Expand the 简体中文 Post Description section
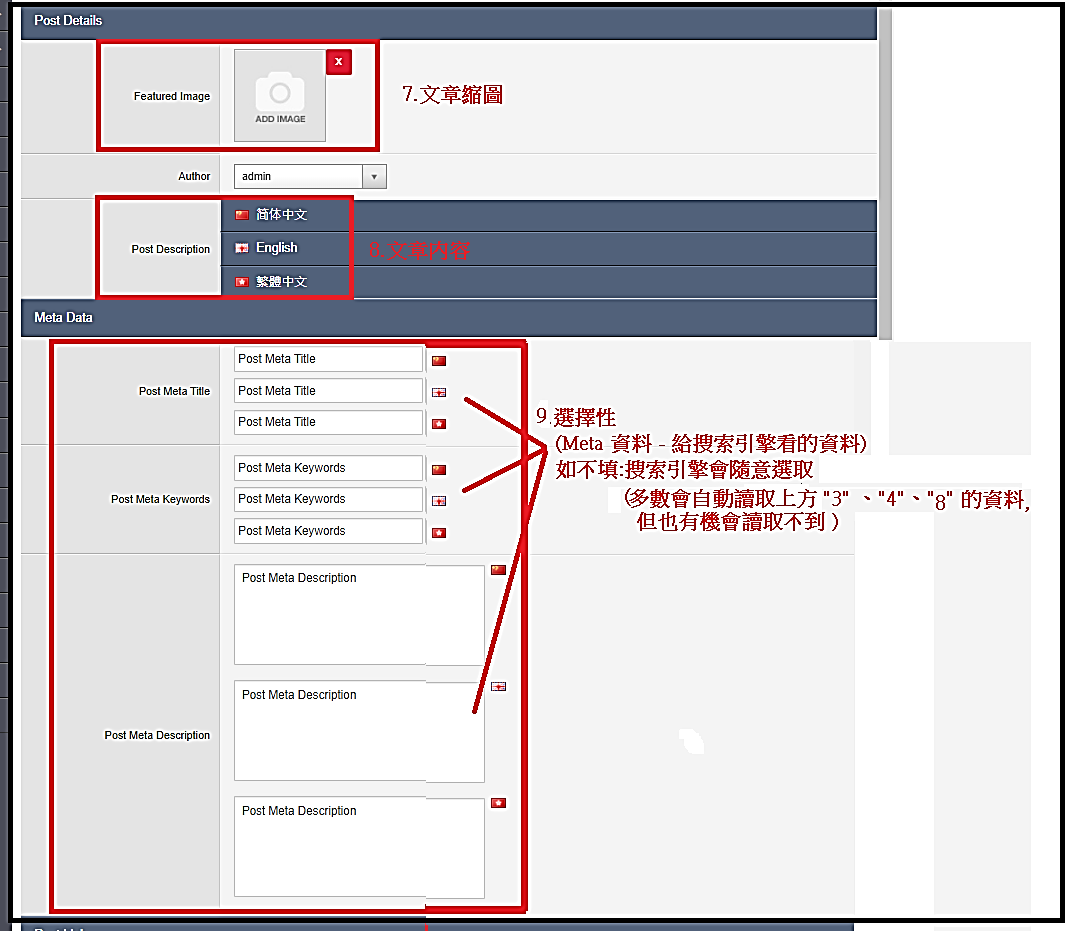The width and height of the screenshot is (1075, 931). click(280, 215)
